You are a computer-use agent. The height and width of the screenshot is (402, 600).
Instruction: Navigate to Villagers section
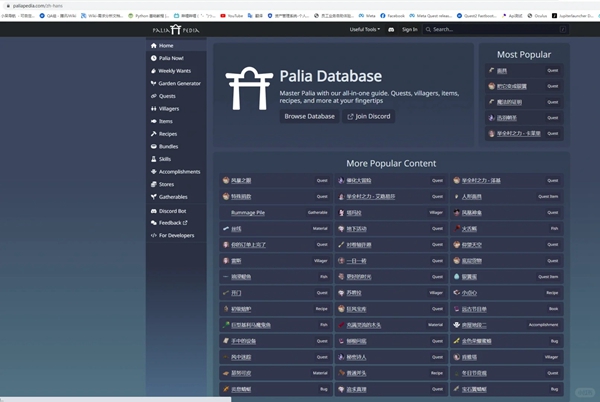[176, 109]
